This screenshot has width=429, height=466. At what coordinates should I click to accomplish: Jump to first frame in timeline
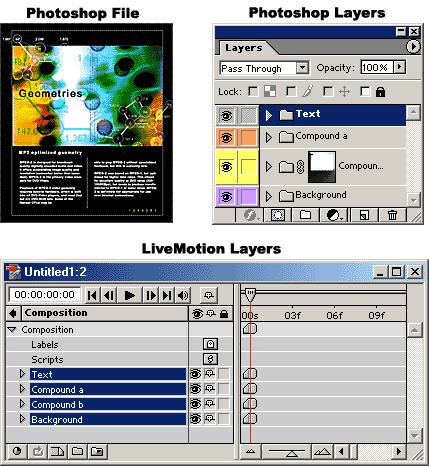click(92, 295)
